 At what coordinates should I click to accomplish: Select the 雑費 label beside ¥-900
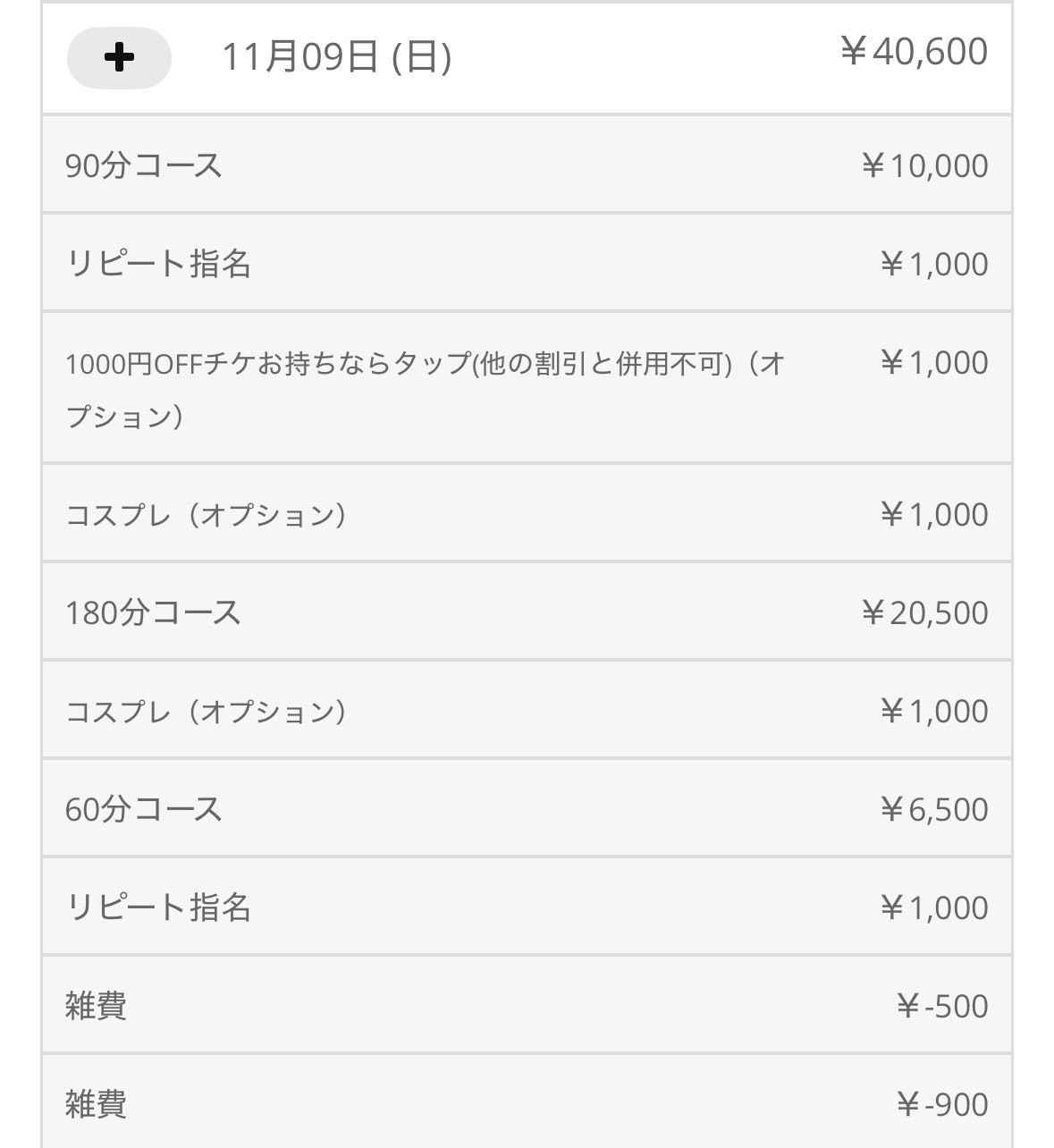(96, 1104)
